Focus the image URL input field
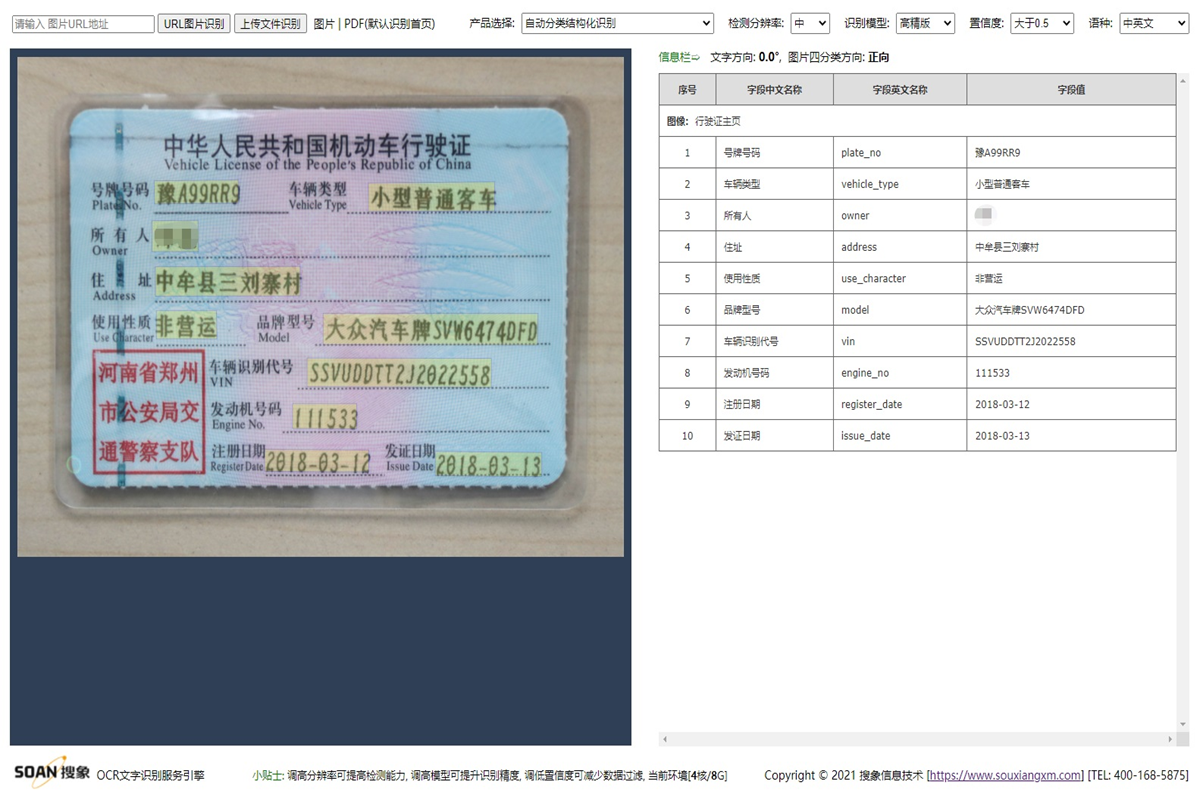The height and width of the screenshot is (800, 1200). (x=83, y=24)
